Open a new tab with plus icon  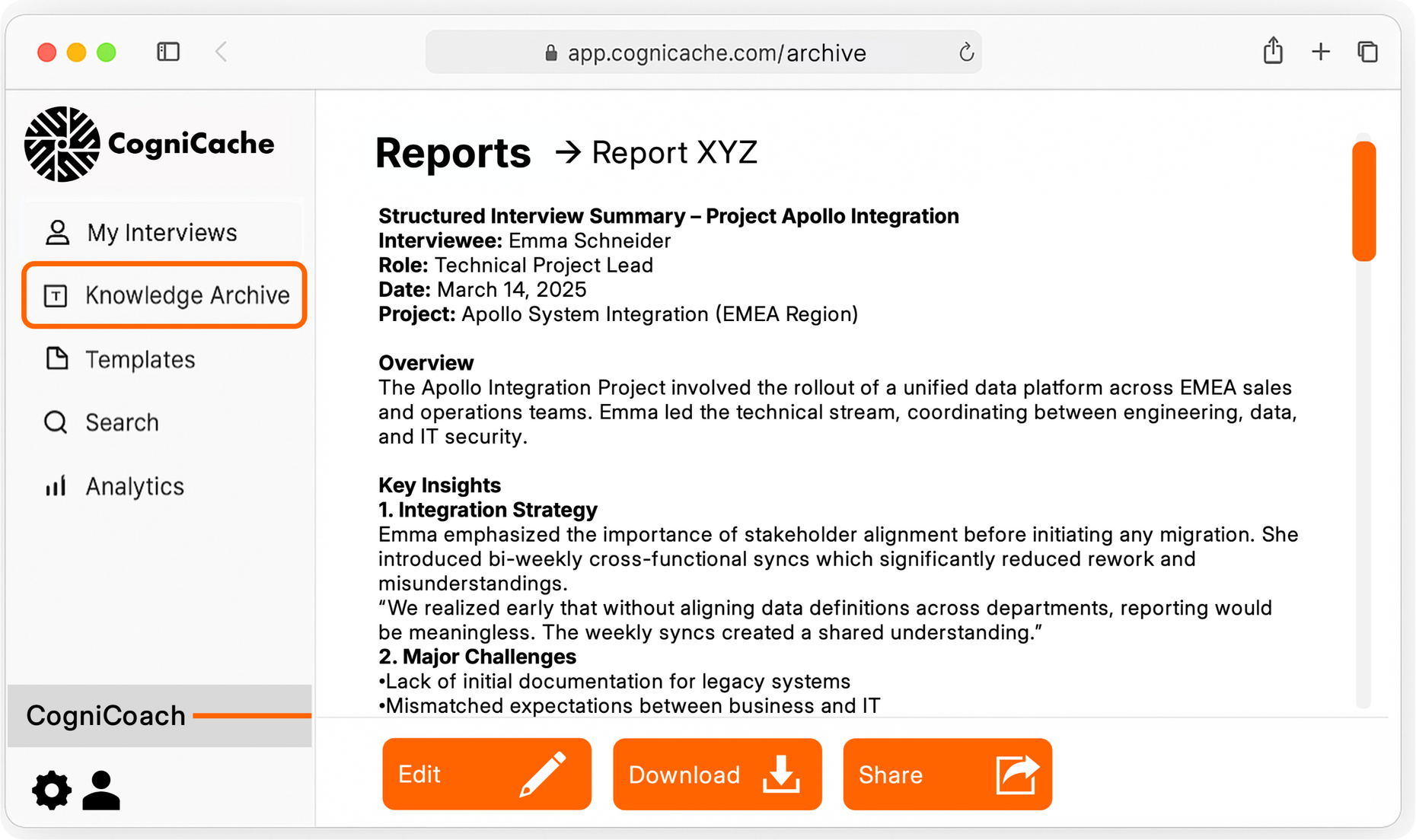click(1321, 52)
